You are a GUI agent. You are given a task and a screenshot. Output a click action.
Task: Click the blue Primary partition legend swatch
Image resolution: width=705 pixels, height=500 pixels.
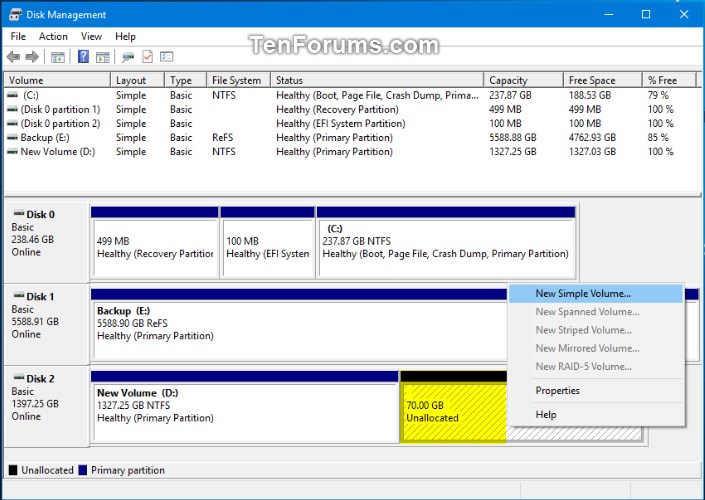point(82,470)
